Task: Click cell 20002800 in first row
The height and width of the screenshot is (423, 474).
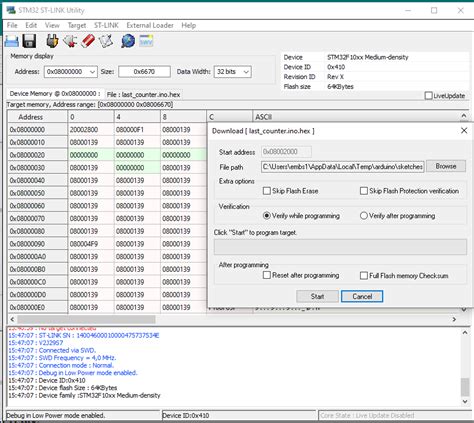Action: [x=91, y=130]
